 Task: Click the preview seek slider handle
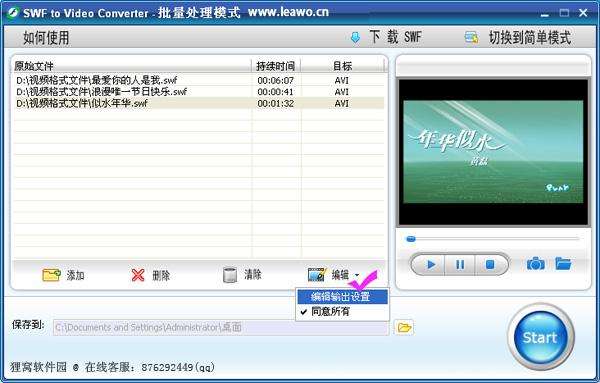tap(411, 239)
